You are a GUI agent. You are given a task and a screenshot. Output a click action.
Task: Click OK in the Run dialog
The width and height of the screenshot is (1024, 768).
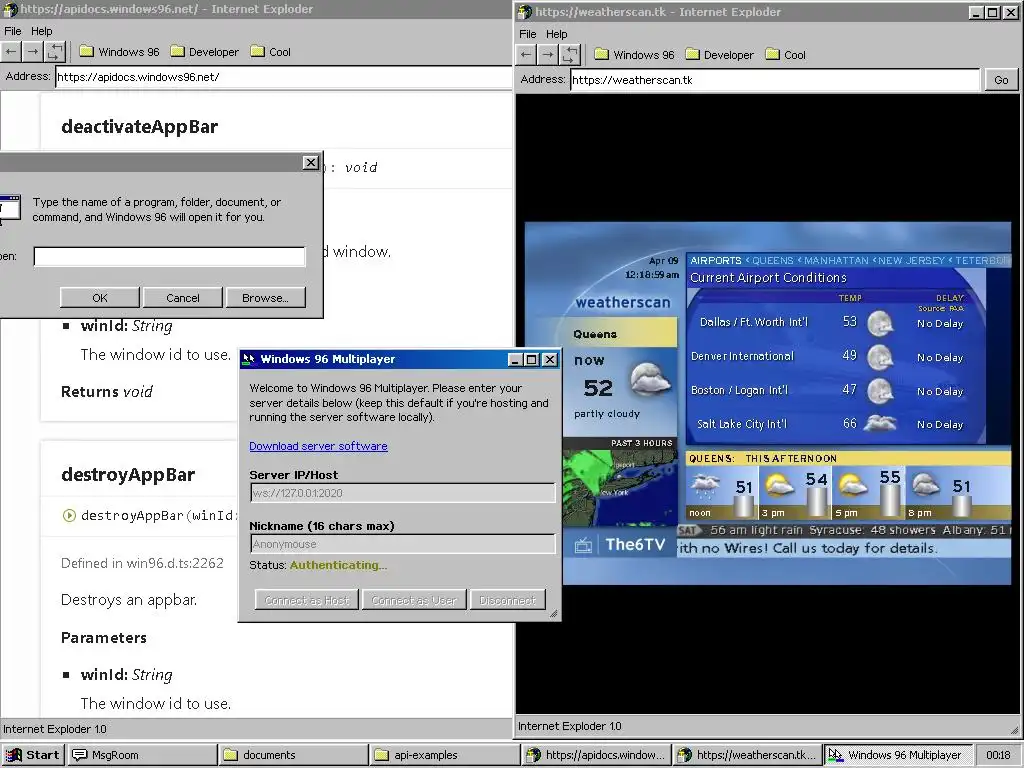pyautogui.click(x=100, y=298)
